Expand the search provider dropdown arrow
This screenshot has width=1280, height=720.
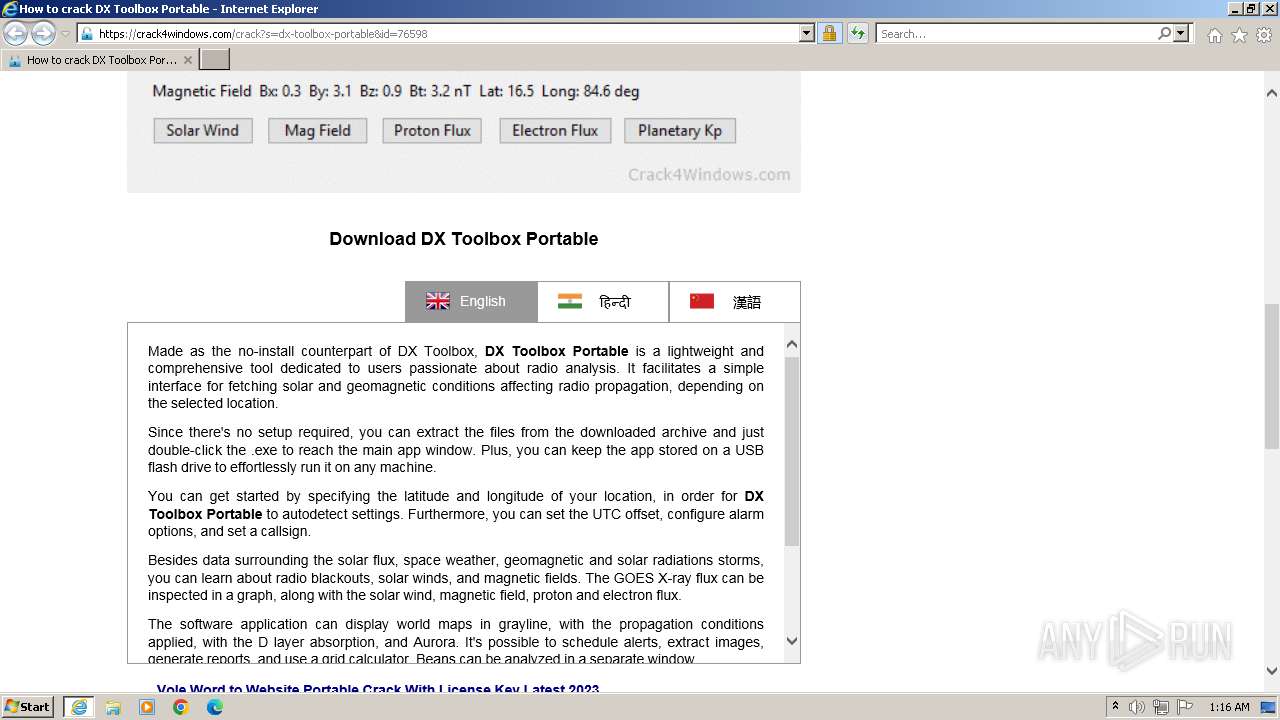pyautogui.click(x=1182, y=33)
